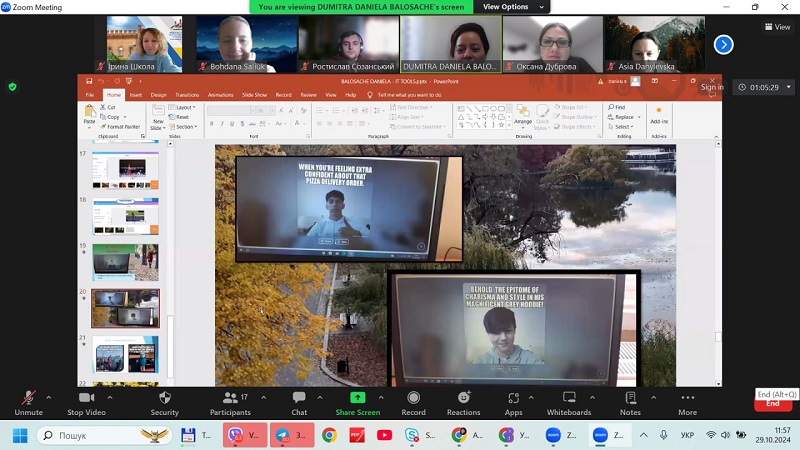
Task: Click Format Painter in the ribbon
Action: [x=120, y=127]
